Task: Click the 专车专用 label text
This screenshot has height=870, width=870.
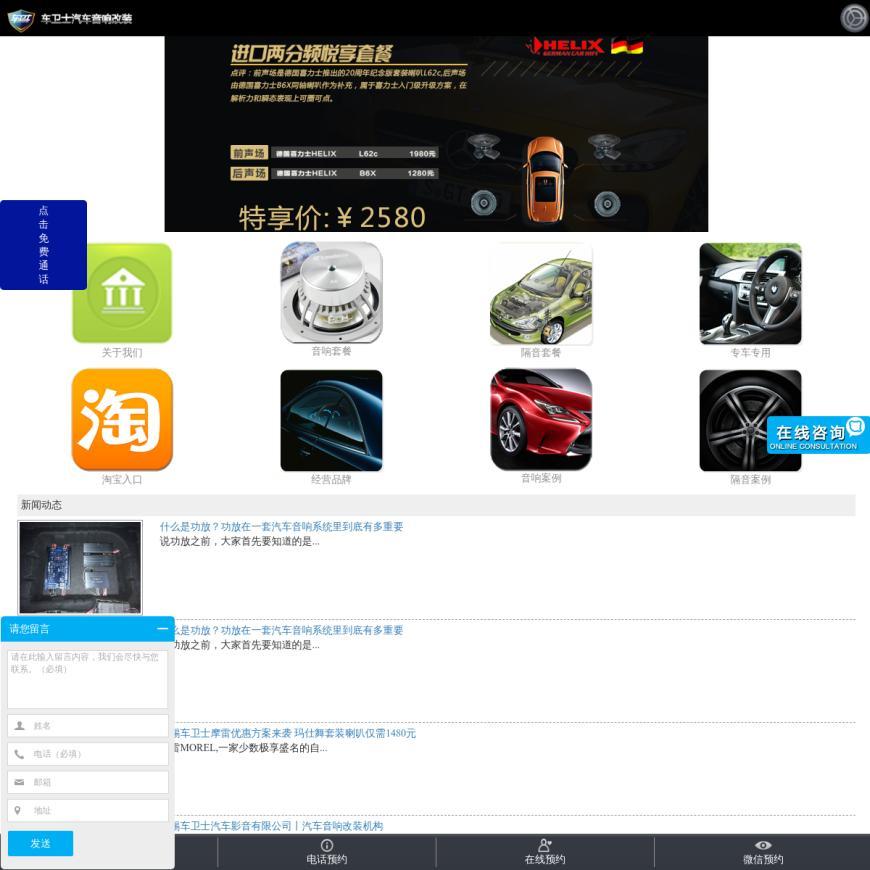Action: click(x=750, y=352)
